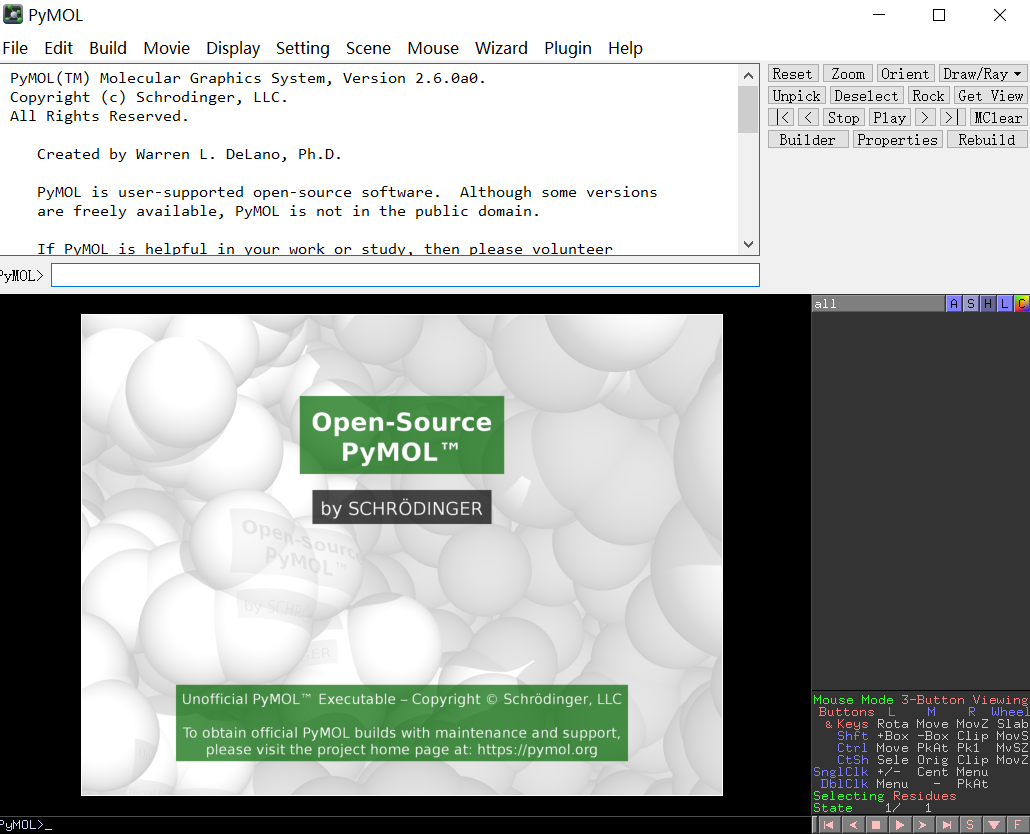The width and height of the screenshot is (1030, 834).
Task: Click the Deselect button
Action: [866, 96]
